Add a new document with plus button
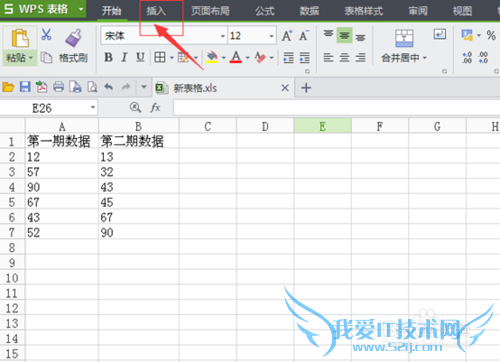Screen dimensions: 500x362 pos(306,88)
